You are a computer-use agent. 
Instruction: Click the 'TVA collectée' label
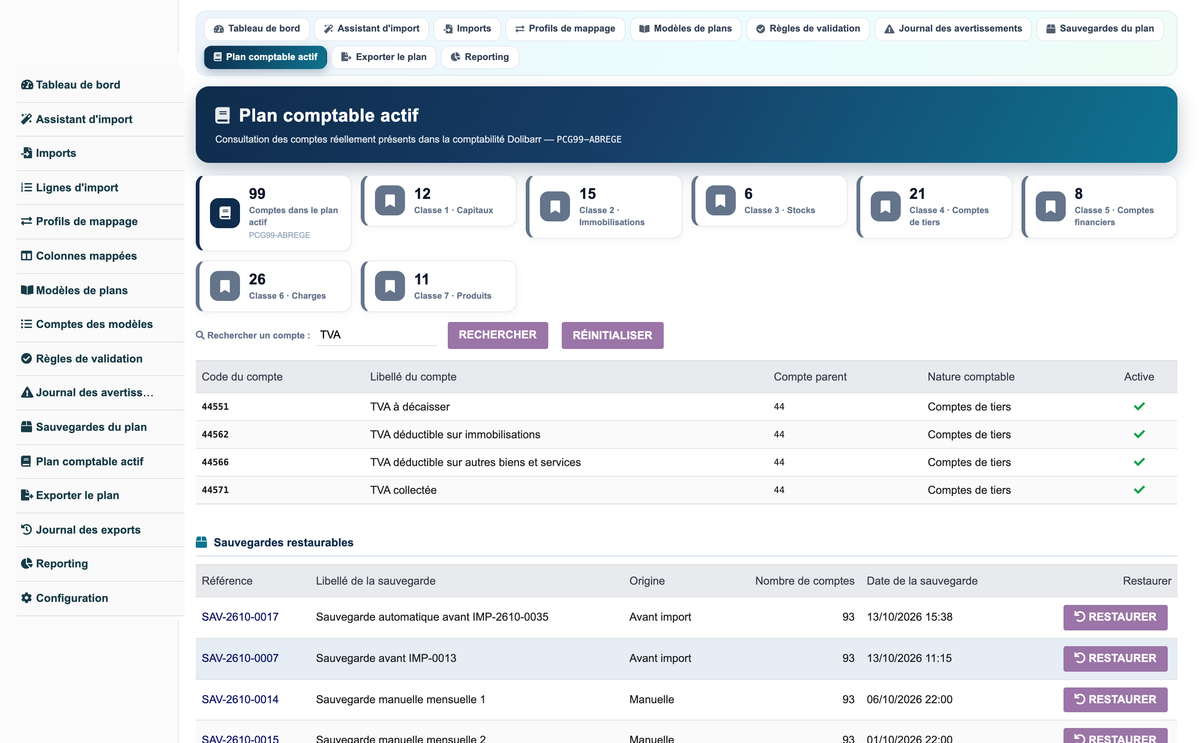(403, 490)
